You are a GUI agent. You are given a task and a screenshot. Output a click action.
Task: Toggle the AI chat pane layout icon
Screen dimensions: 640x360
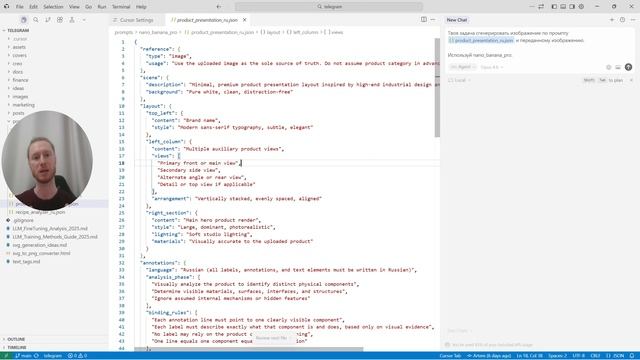point(572,7)
